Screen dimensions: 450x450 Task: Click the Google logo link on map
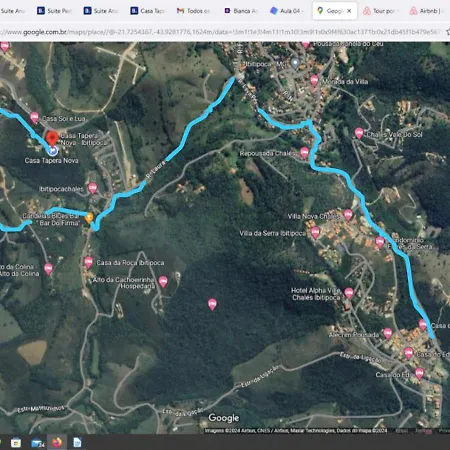pyautogui.click(x=224, y=418)
